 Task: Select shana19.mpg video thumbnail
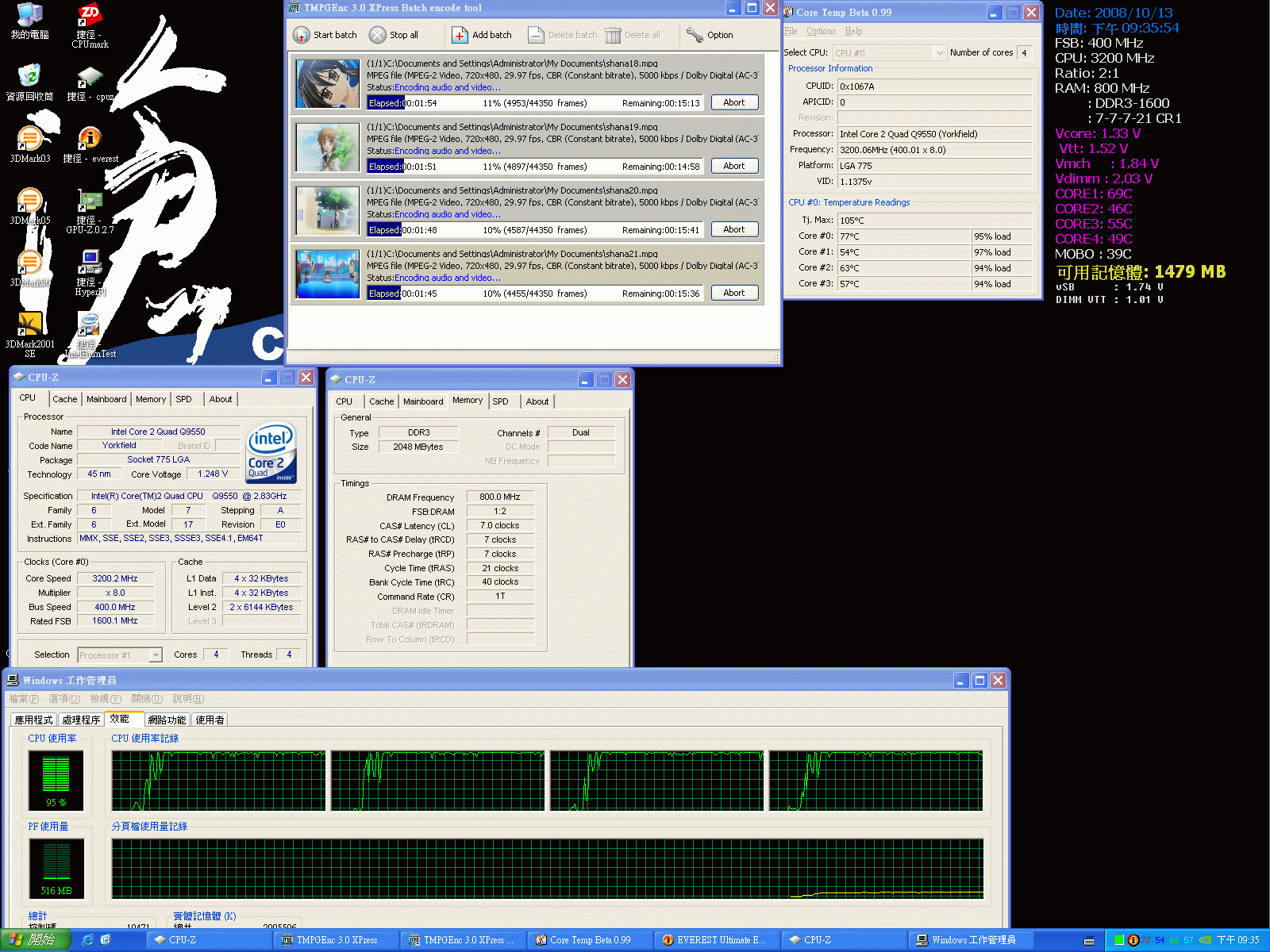(328, 147)
